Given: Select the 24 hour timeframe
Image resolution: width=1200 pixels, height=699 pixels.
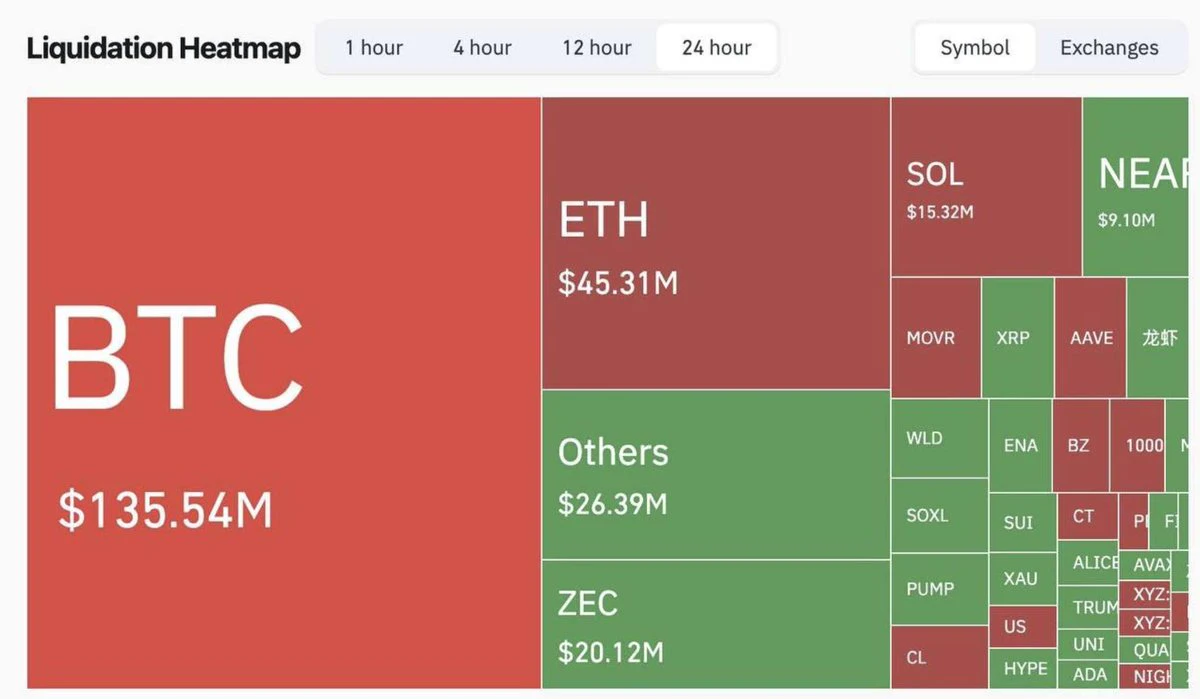Looking at the screenshot, I should coord(716,47).
